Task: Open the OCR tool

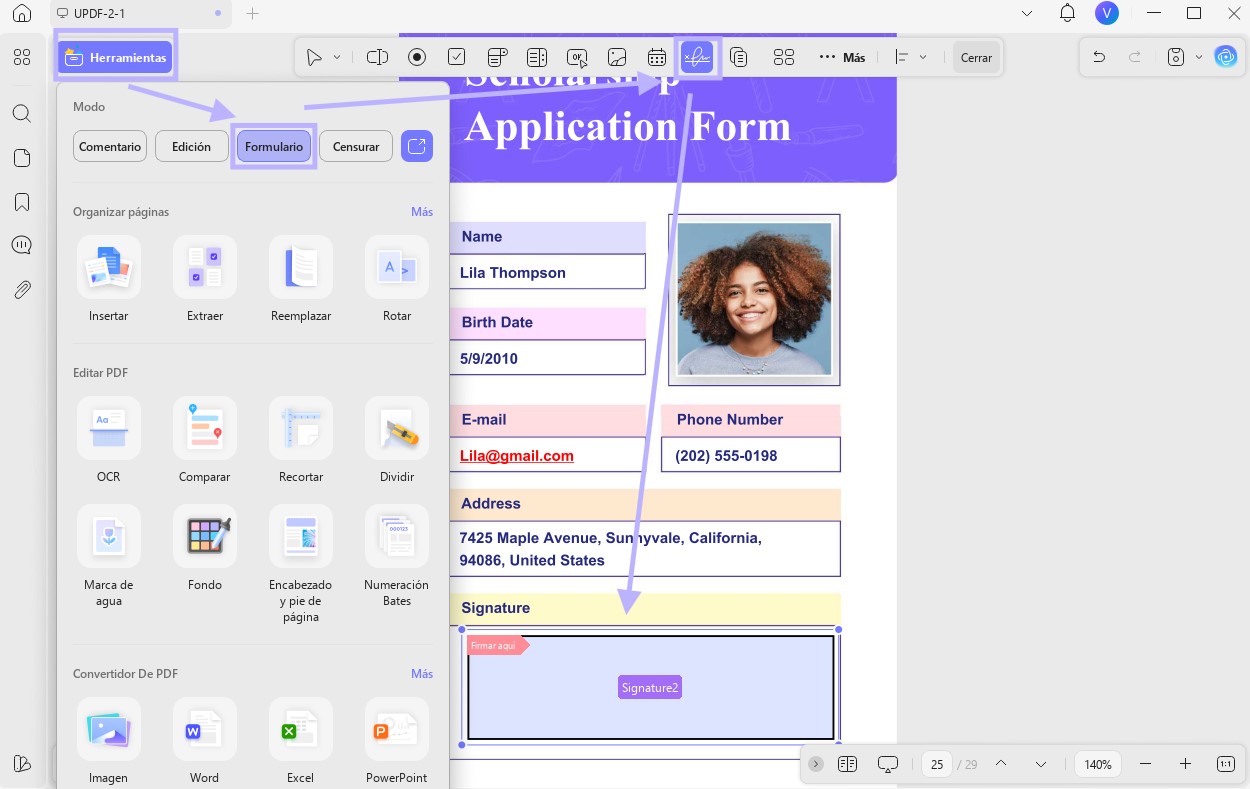Action: click(x=109, y=440)
